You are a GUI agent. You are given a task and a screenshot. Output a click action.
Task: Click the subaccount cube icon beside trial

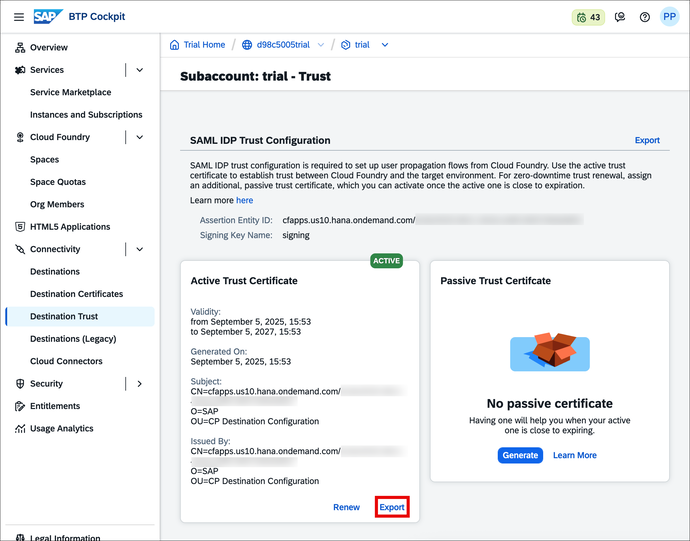coord(345,45)
